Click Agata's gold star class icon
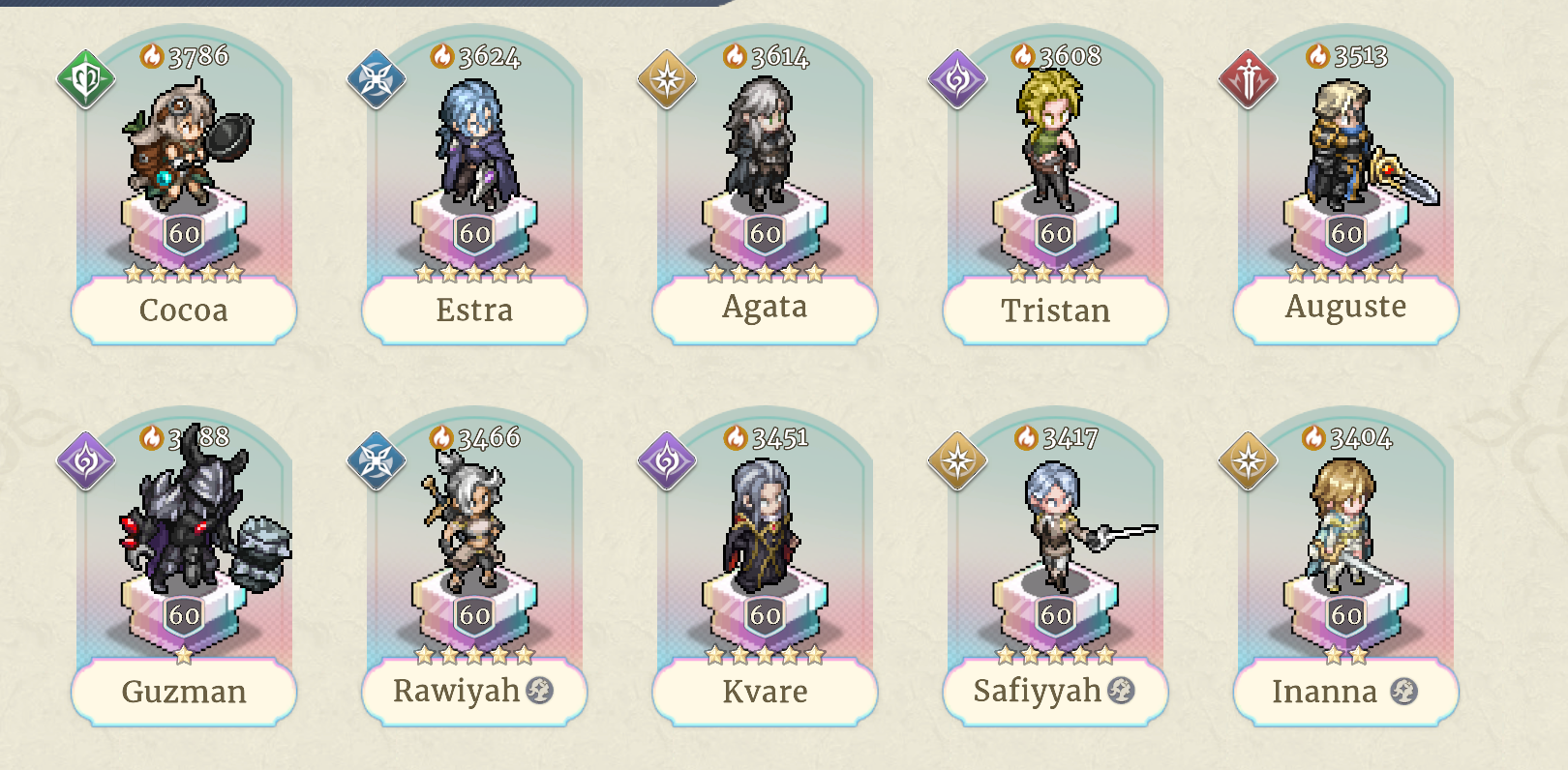1568x770 pixels. coord(667,79)
